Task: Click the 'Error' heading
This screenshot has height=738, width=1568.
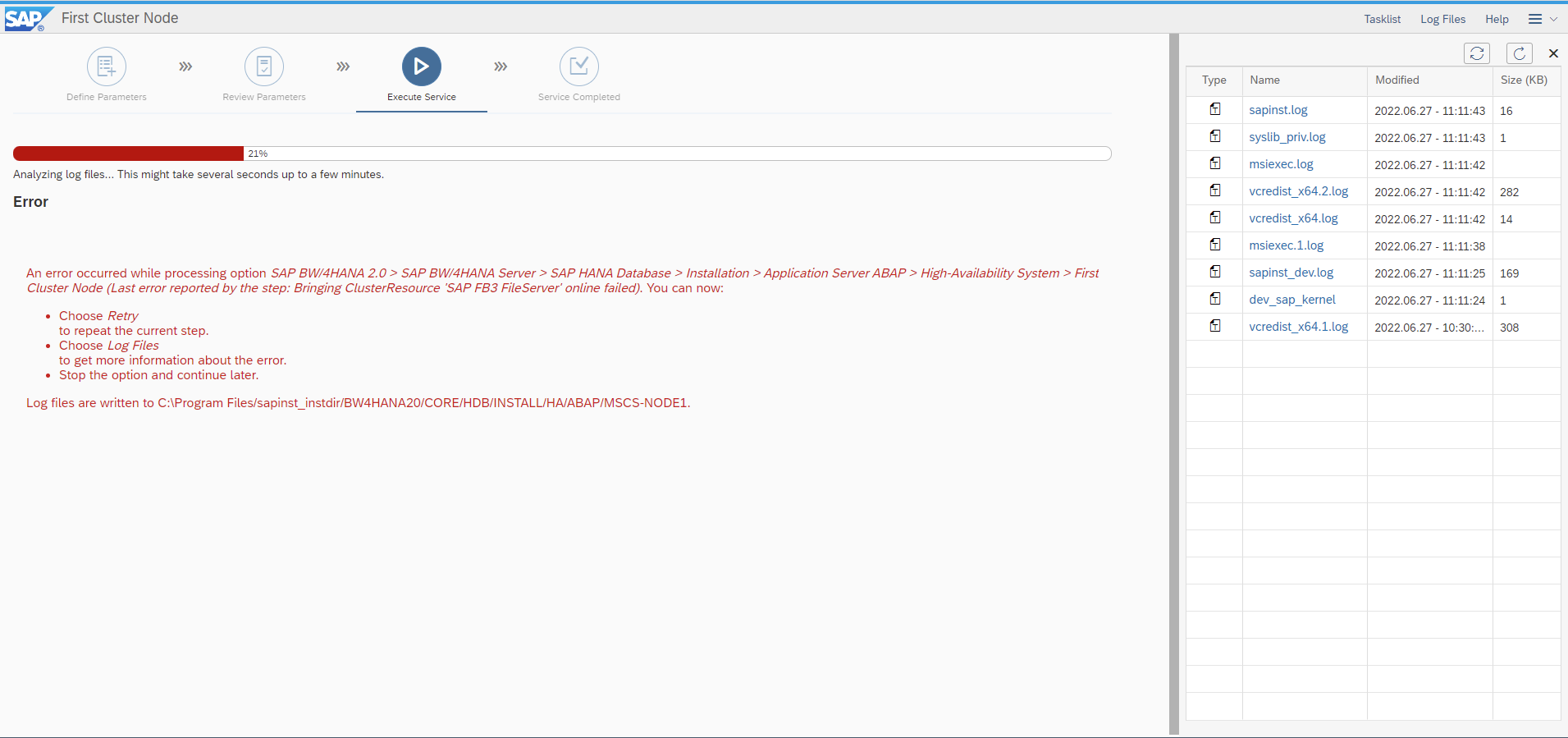Action: [30, 202]
